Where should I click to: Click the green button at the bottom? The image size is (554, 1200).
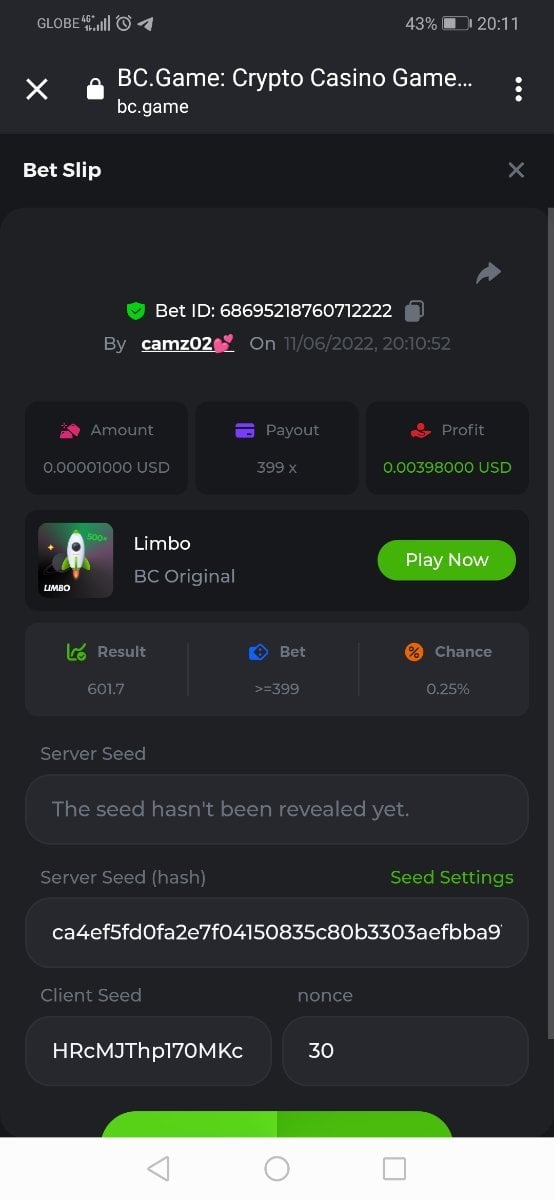point(277,1124)
